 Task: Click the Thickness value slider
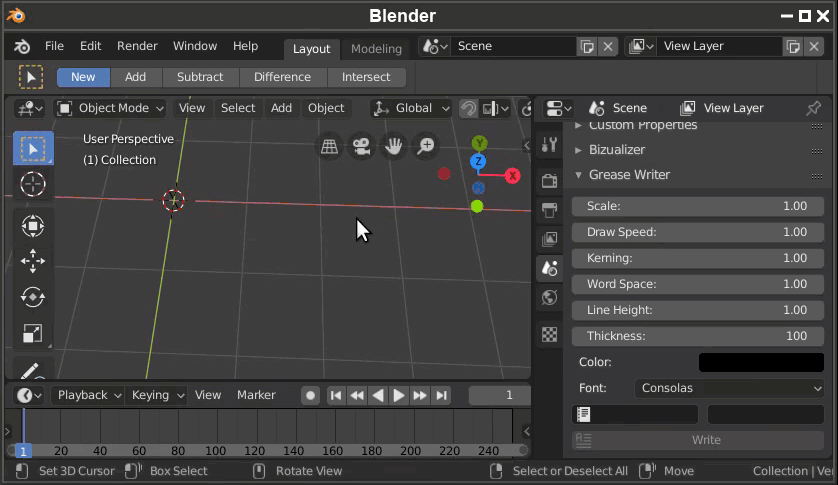coord(697,336)
